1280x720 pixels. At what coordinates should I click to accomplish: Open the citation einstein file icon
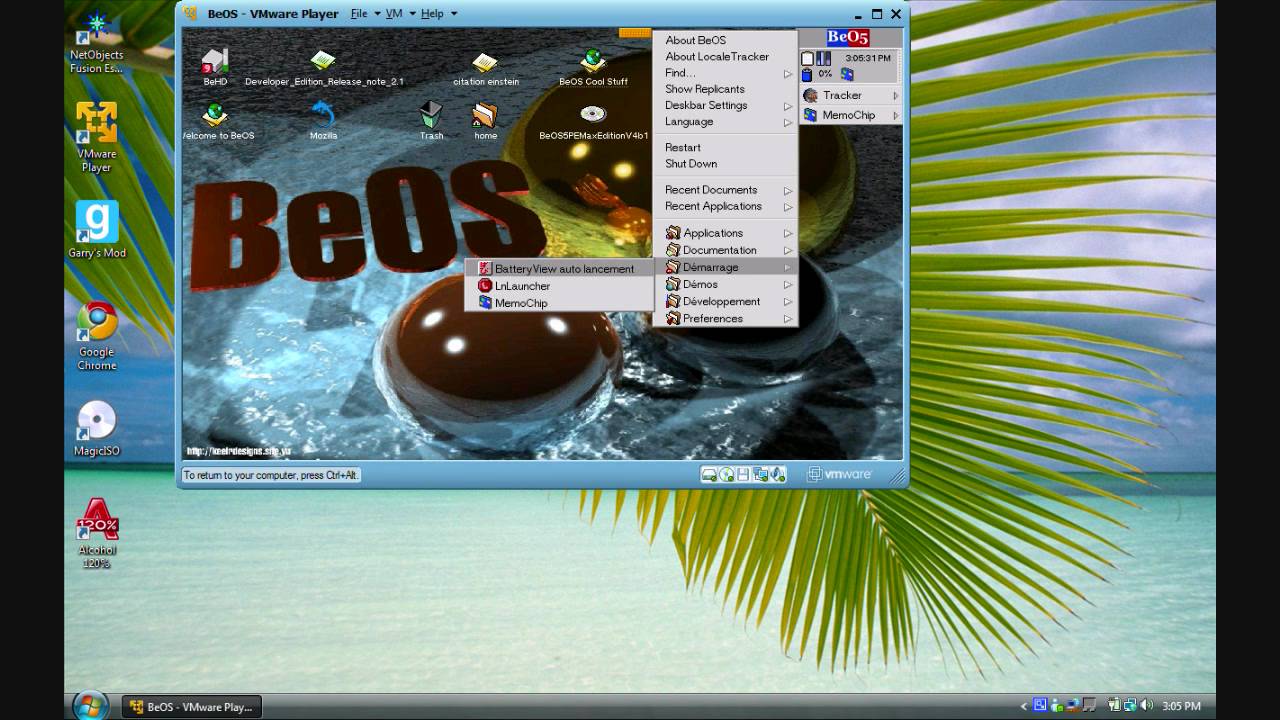pyautogui.click(x=485, y=62)
